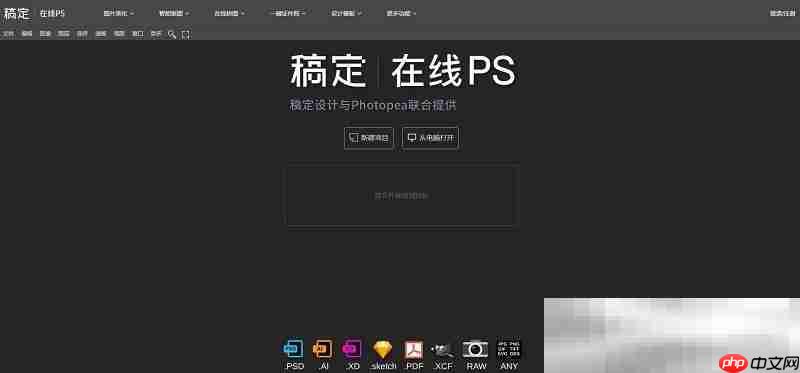This screenshot has height=373, width=800.
Task: Click the 新建项目 new project button
Action: pos(369,138)
